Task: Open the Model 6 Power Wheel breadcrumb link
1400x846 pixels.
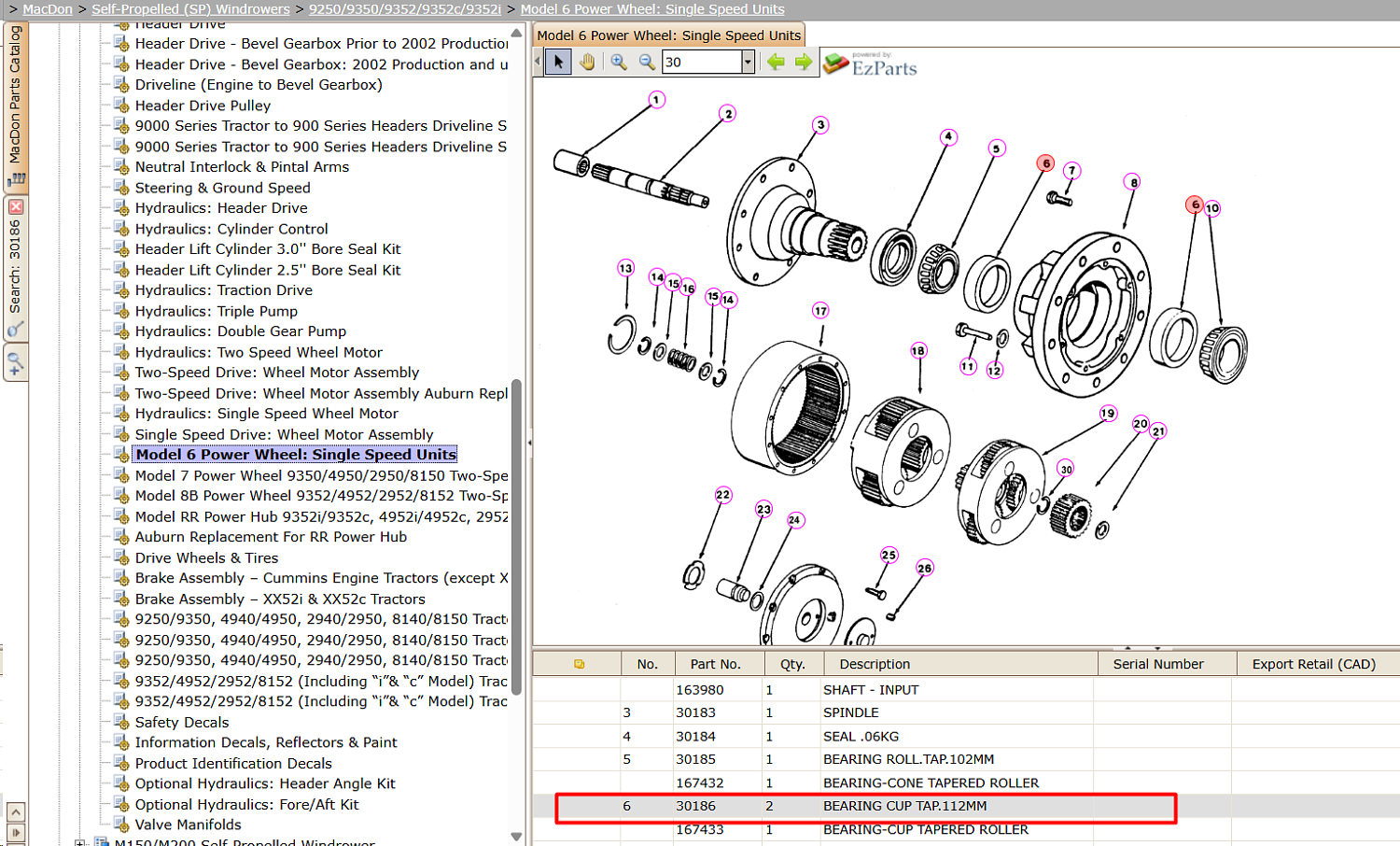Action: pyautogui.click(x=652, y=9)
